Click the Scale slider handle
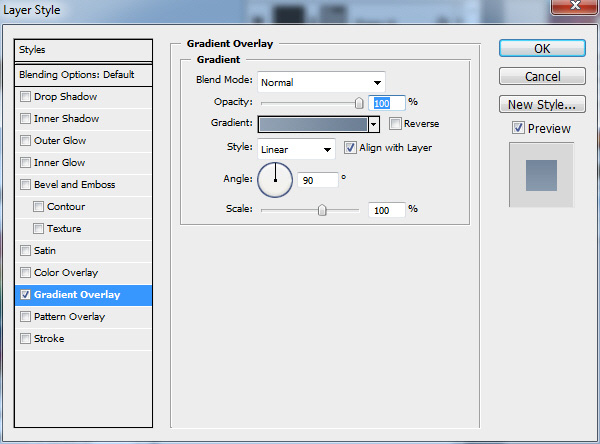This screenshot has width=600, height=444. pos(322,210)
